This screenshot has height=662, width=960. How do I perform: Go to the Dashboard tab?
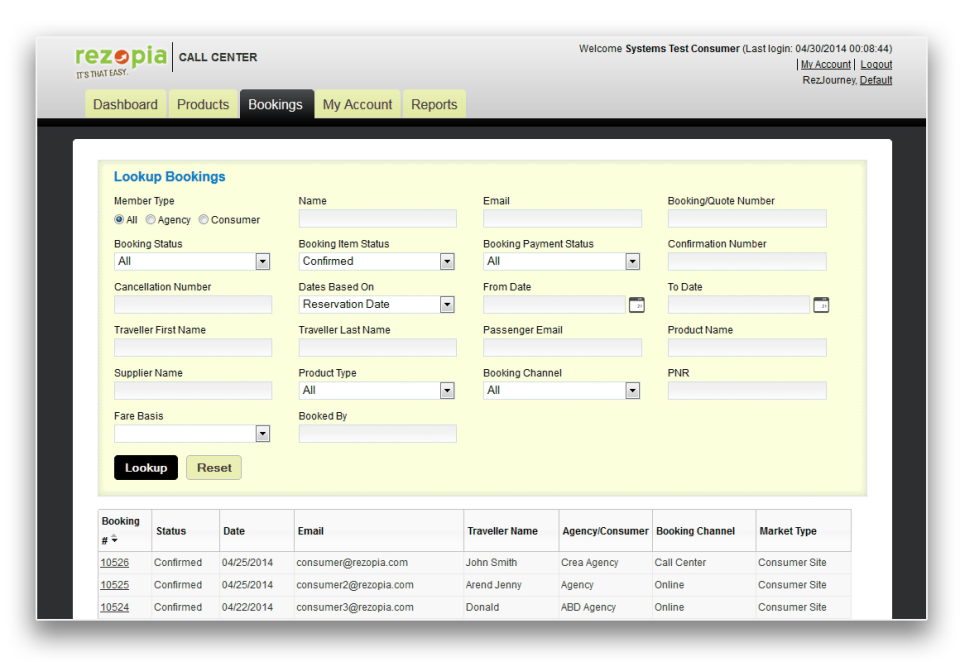pos(126,104)
